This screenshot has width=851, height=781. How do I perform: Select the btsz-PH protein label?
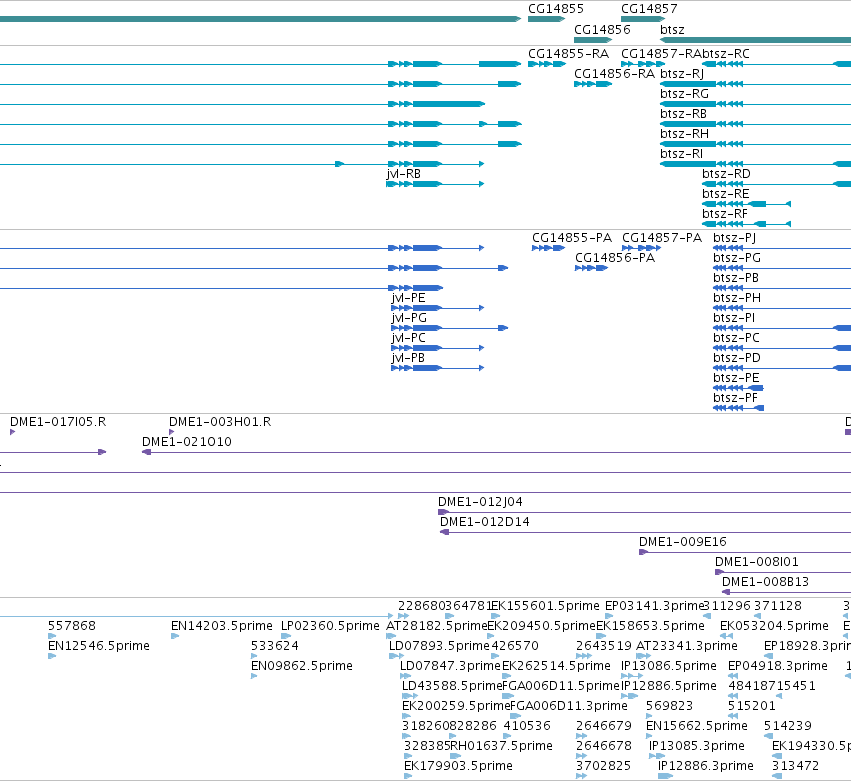[737, 298]
